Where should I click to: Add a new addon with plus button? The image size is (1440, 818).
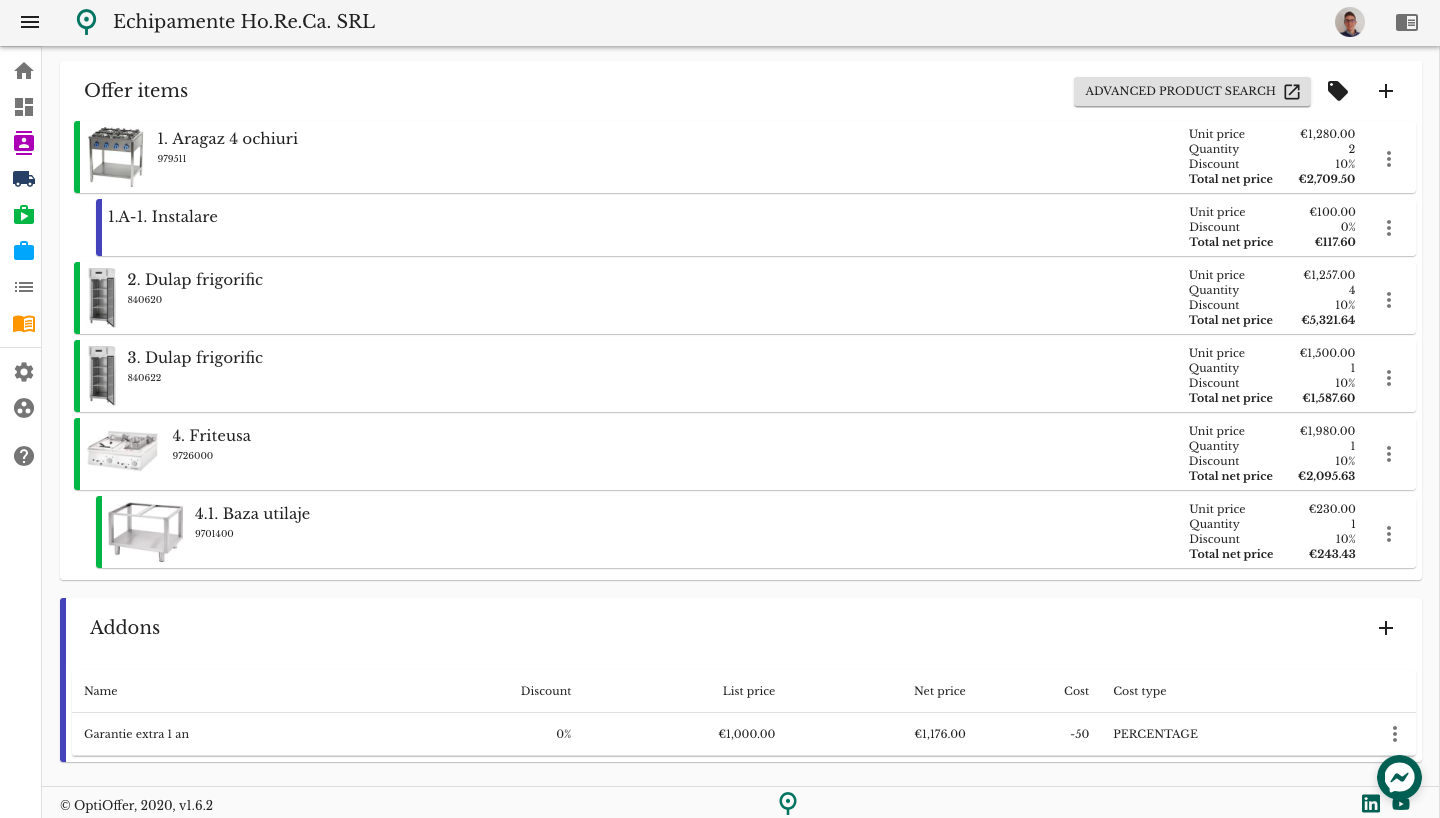pyautogui.click(x=1386, y=628)
